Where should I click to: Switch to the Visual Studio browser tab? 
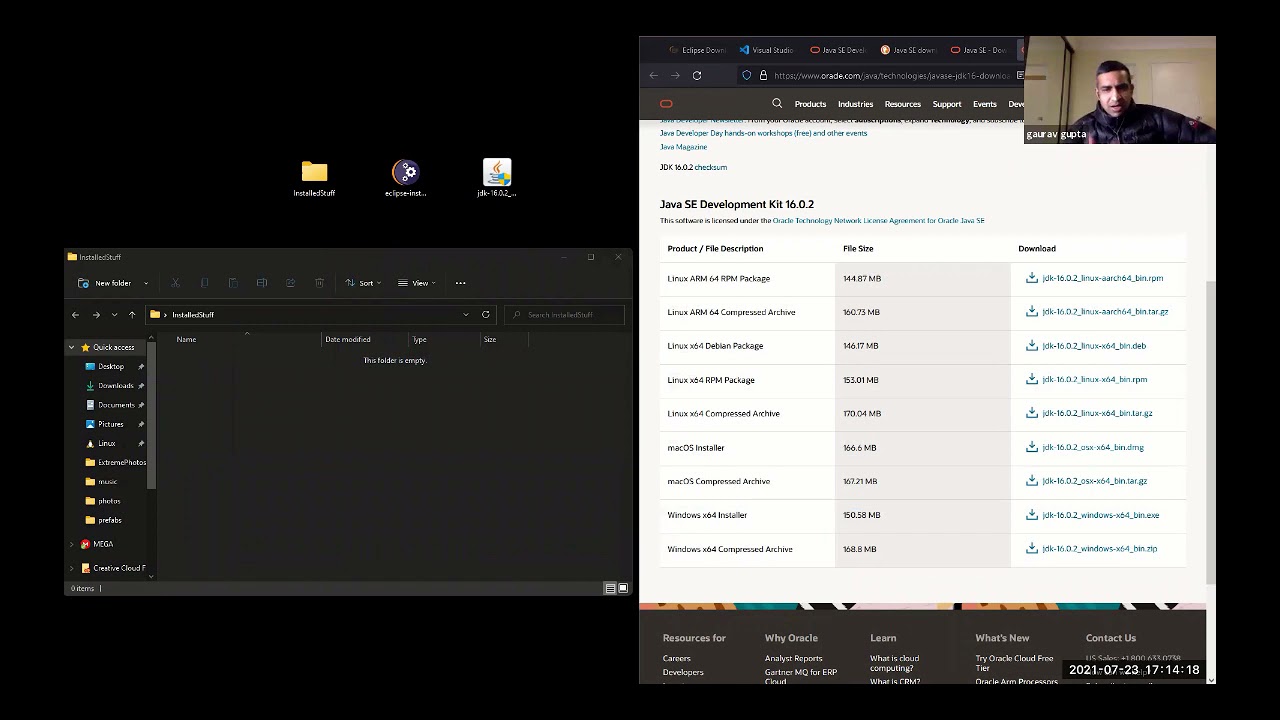[x=767, y=50]
